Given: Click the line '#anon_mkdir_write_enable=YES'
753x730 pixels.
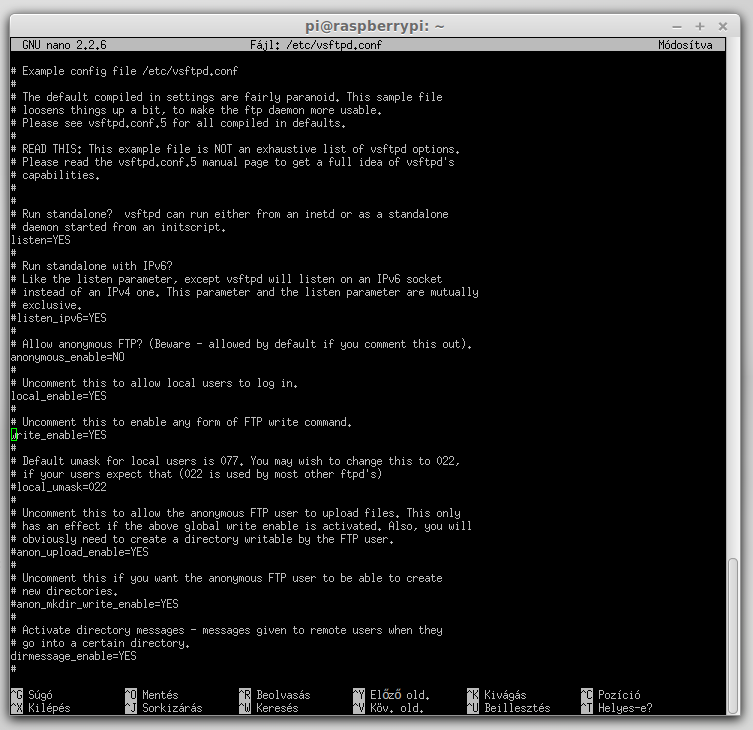Looking at the screenshot, I should (95, 604).
